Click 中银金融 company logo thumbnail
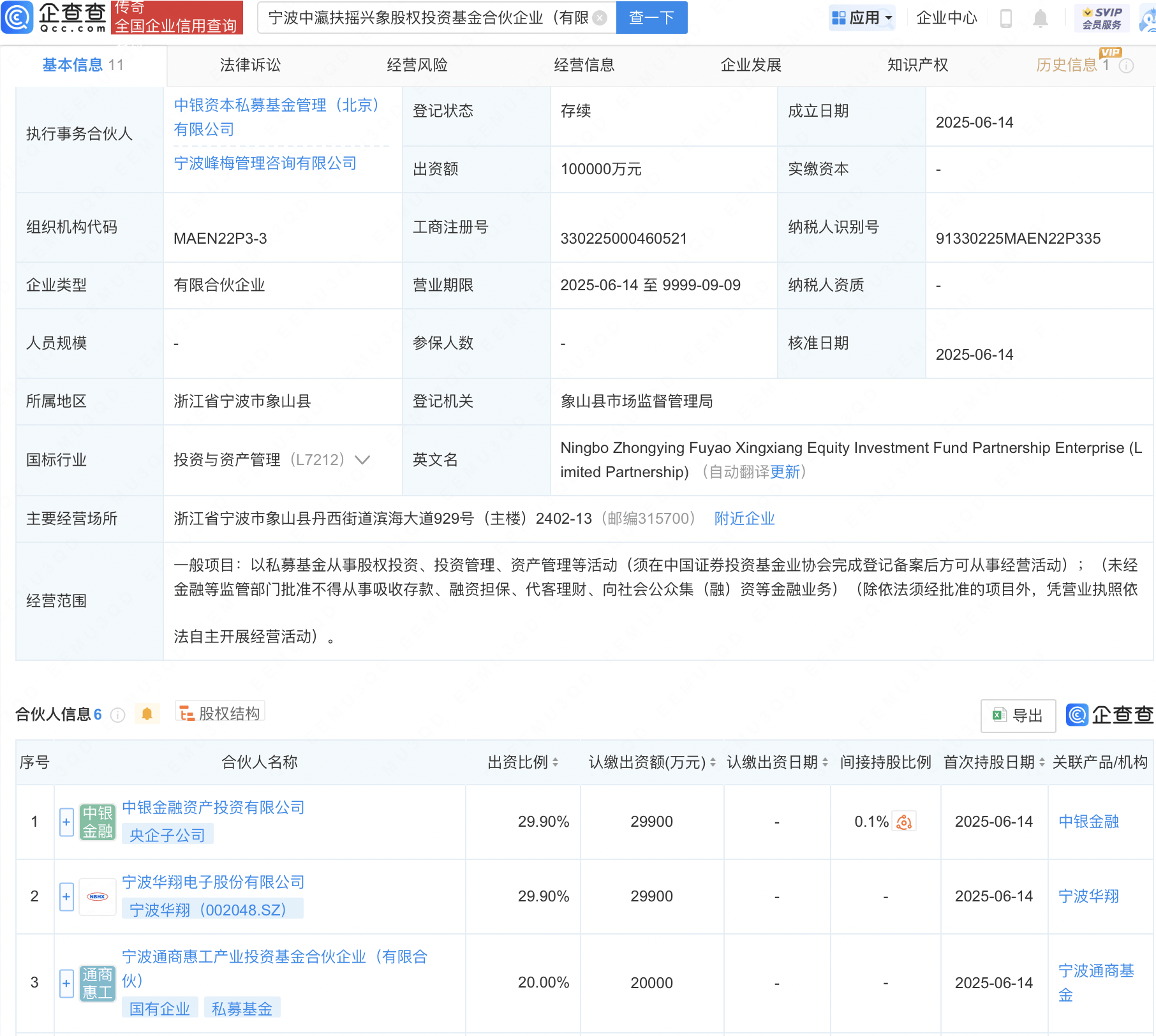The height and width of the screenshot is (1036, 1156). coord(98,822)
